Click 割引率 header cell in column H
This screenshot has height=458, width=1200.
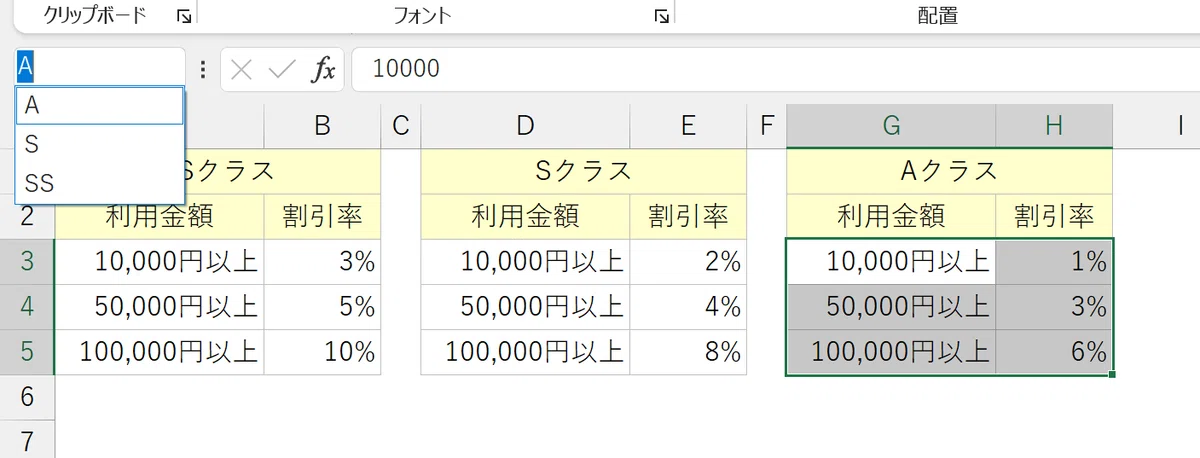[1054, 216]
